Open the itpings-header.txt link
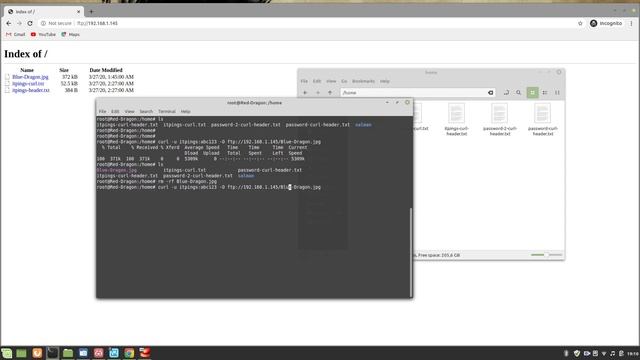Screen dimensions: 640x360 pos(31,90)
